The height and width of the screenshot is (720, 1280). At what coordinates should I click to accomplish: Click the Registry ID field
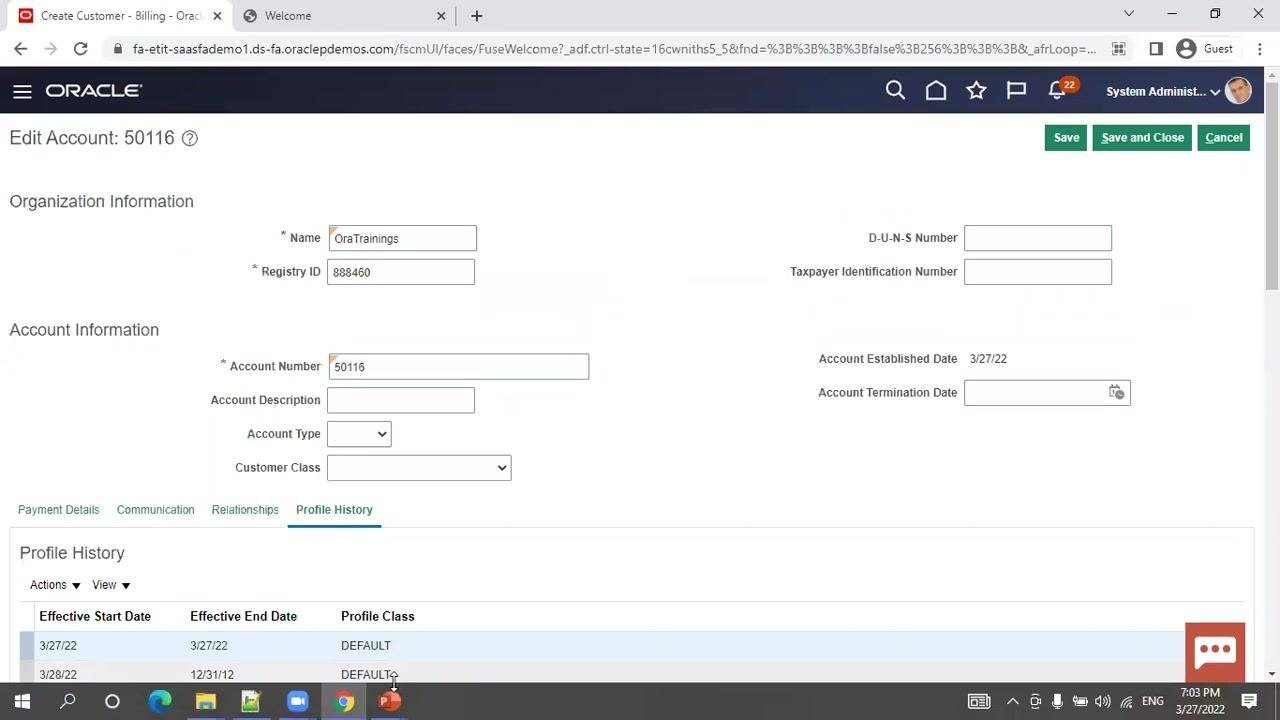(401, 272)
